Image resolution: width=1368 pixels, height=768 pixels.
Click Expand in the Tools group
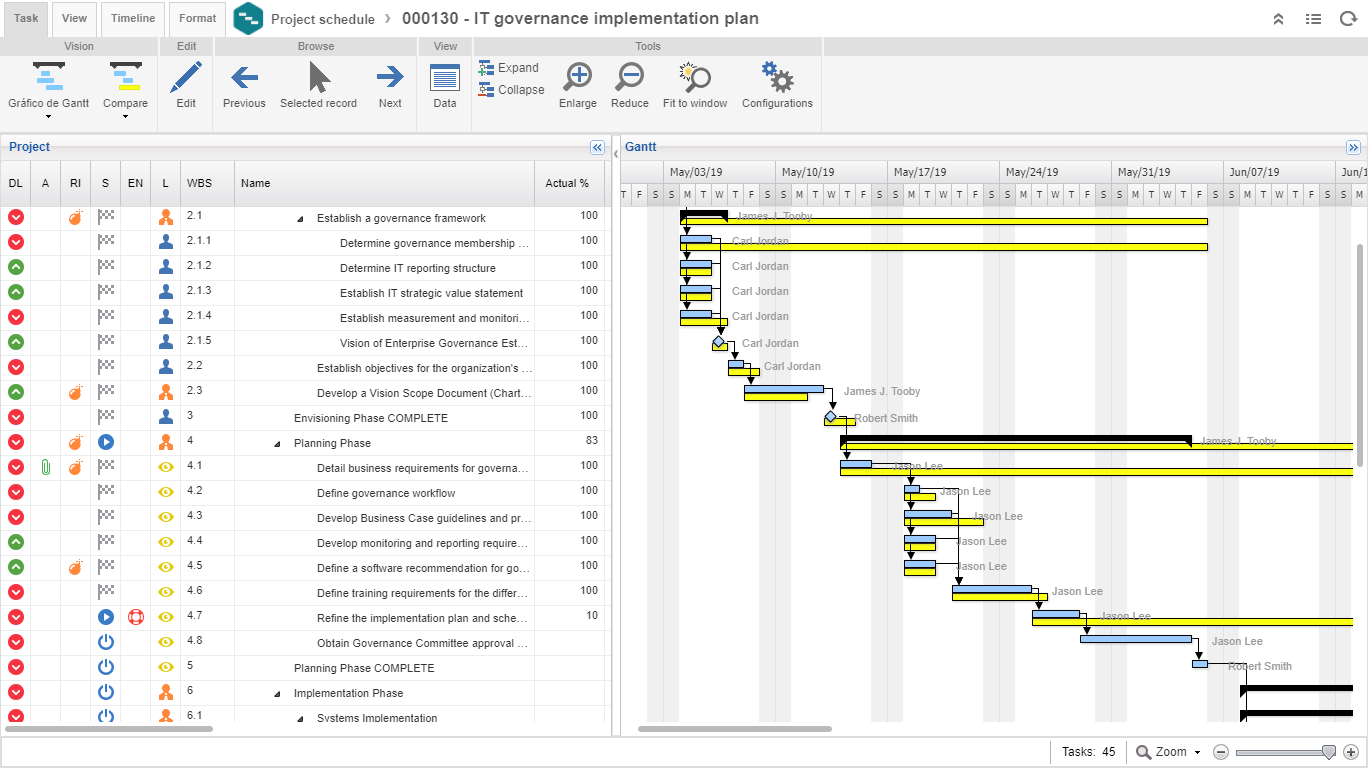[x=509, y=68]
